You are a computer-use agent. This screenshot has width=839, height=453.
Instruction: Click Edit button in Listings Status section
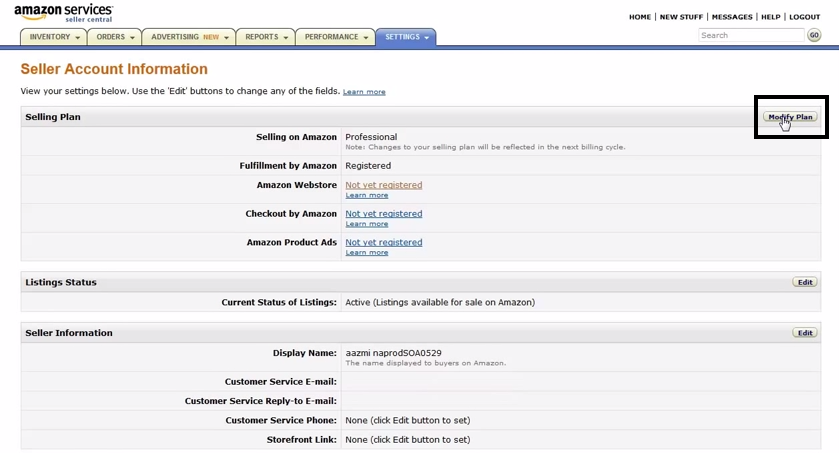coord(805,282)
